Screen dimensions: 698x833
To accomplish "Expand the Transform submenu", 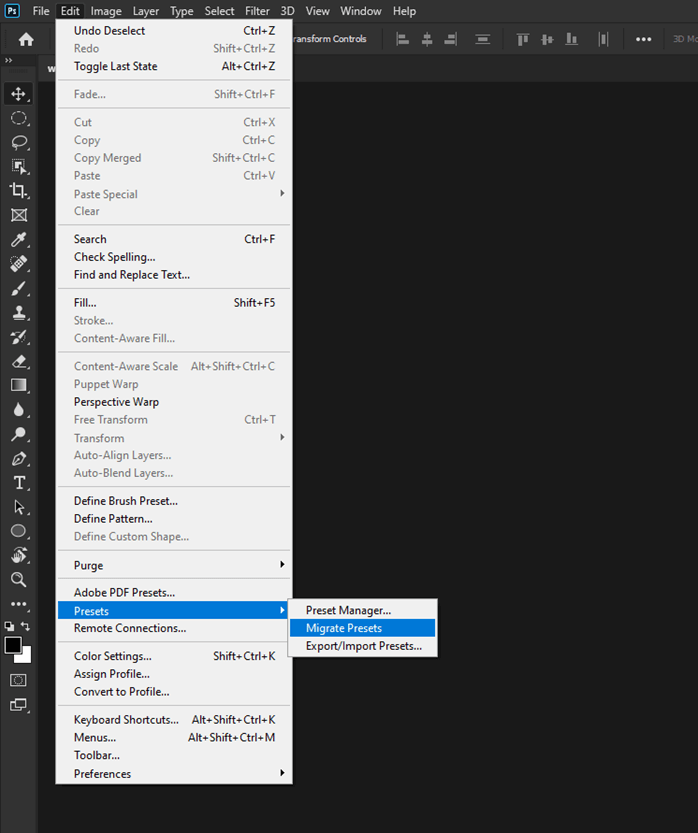I will pyautogui.click(x=174, y=438).
